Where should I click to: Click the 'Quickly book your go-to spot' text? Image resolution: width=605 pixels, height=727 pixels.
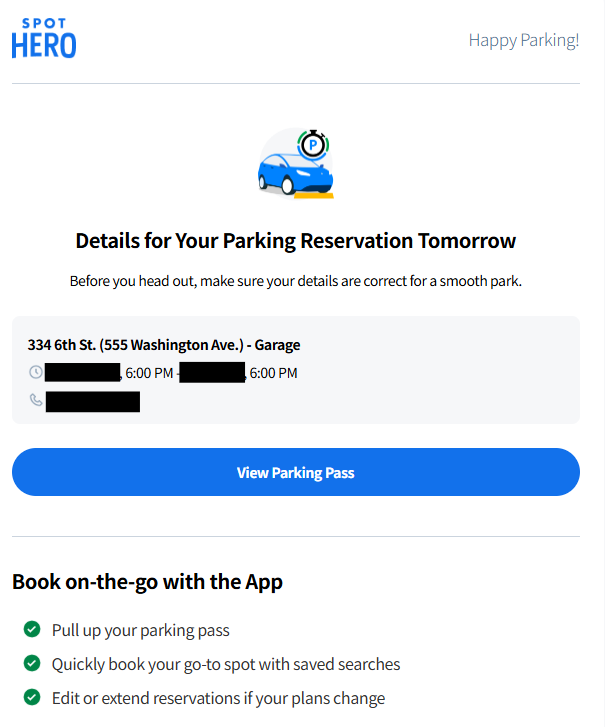[x=226, y=664]
